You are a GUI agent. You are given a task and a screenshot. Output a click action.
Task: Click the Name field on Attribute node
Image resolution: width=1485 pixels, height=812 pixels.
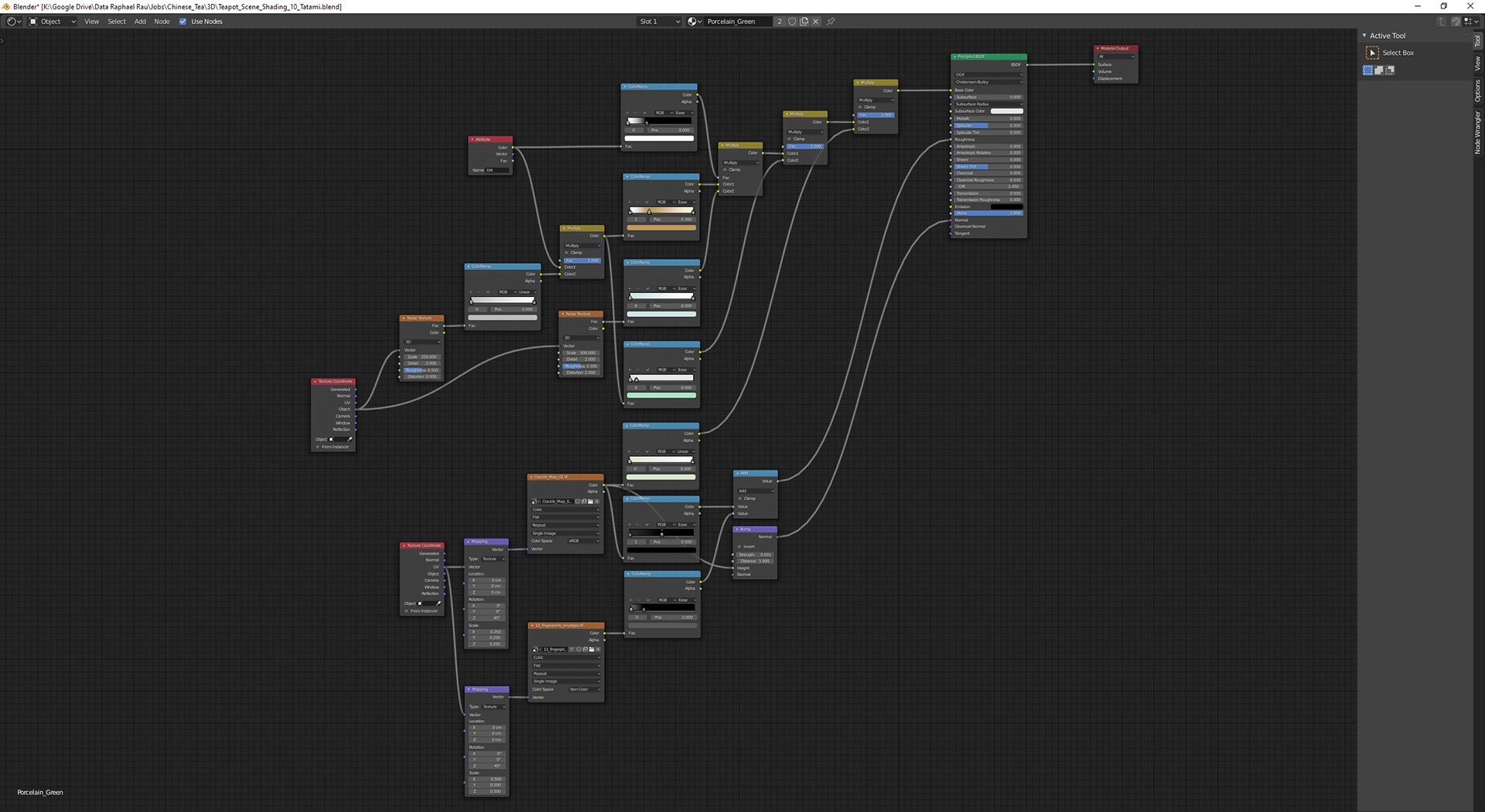[497, 170]
